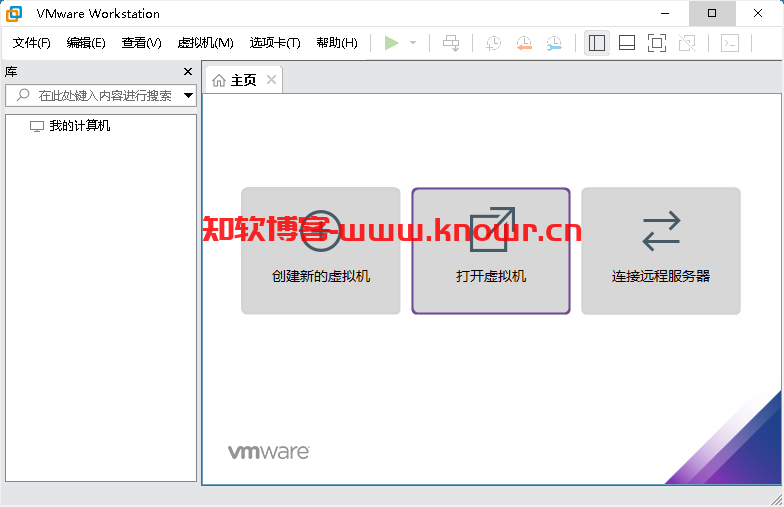This screenshot has width=784, height=507.
Task: Minimize the VMware Workstation window
Action: click(665, 14)
